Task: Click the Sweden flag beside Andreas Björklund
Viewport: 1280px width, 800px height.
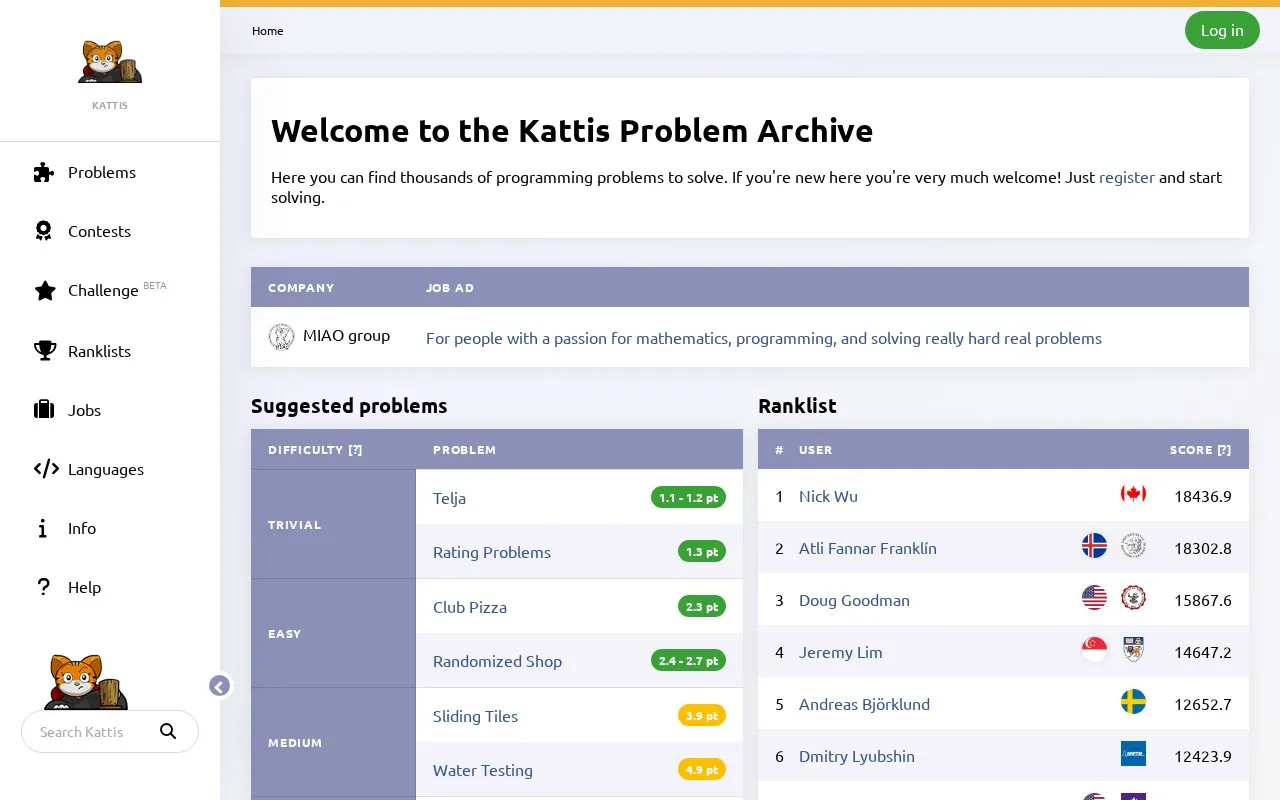Action: pyautogui.click(x=1133, y=702)
